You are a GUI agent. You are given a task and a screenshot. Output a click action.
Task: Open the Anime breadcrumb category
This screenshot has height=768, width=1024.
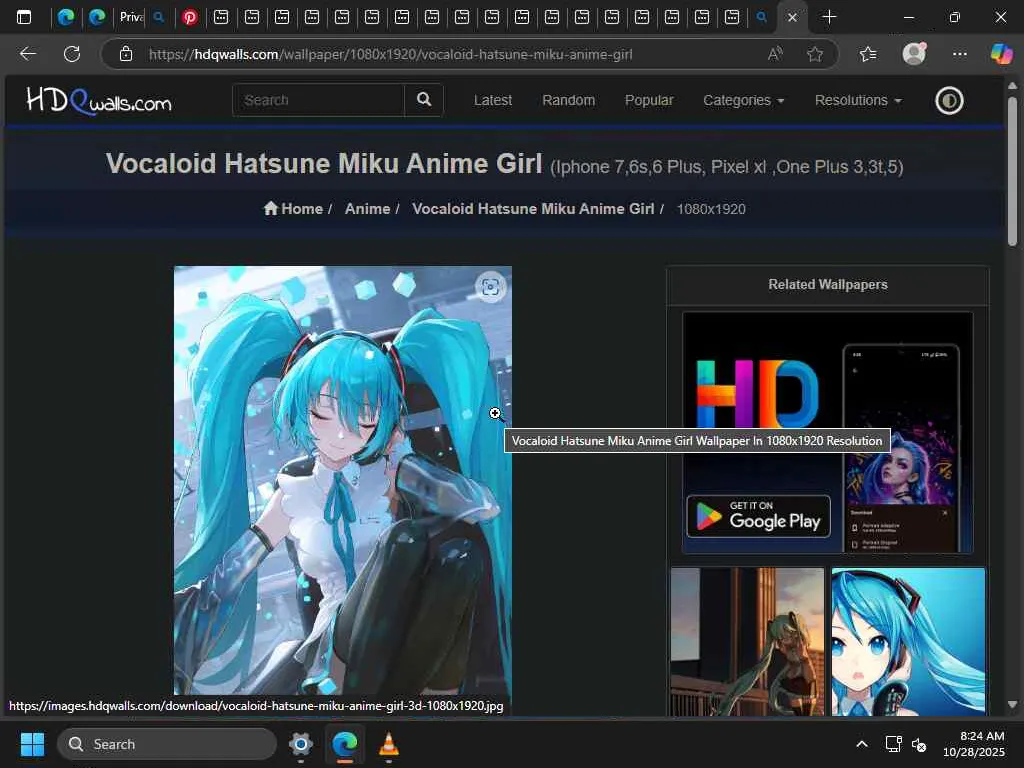[367, 209]
